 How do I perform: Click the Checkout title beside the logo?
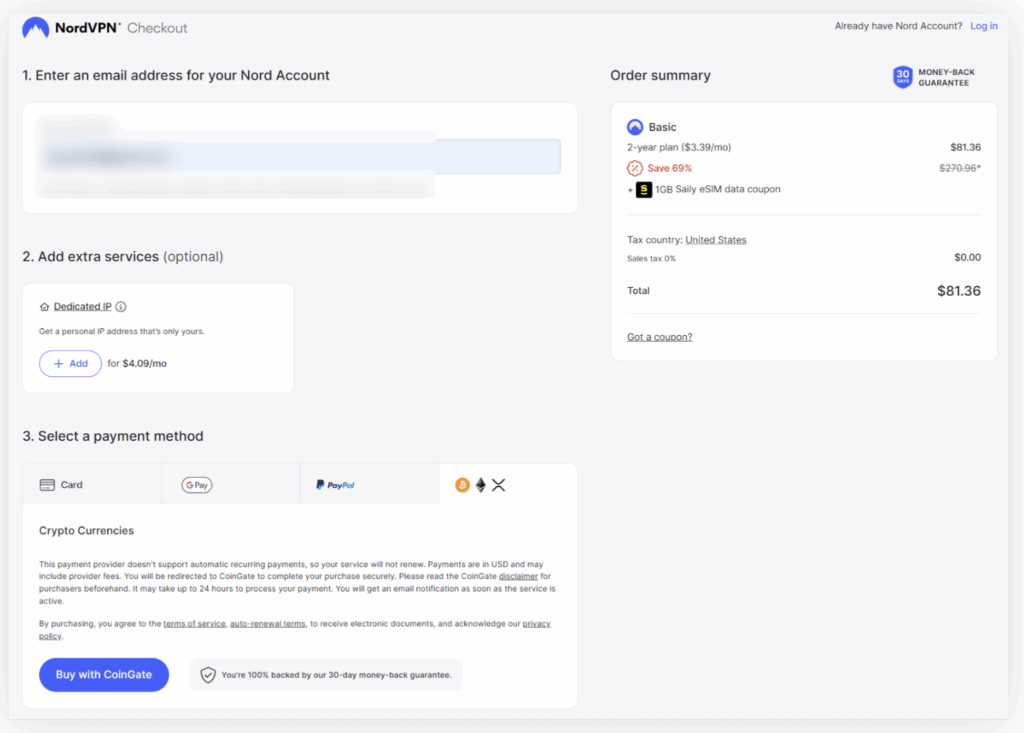(157, 28)
